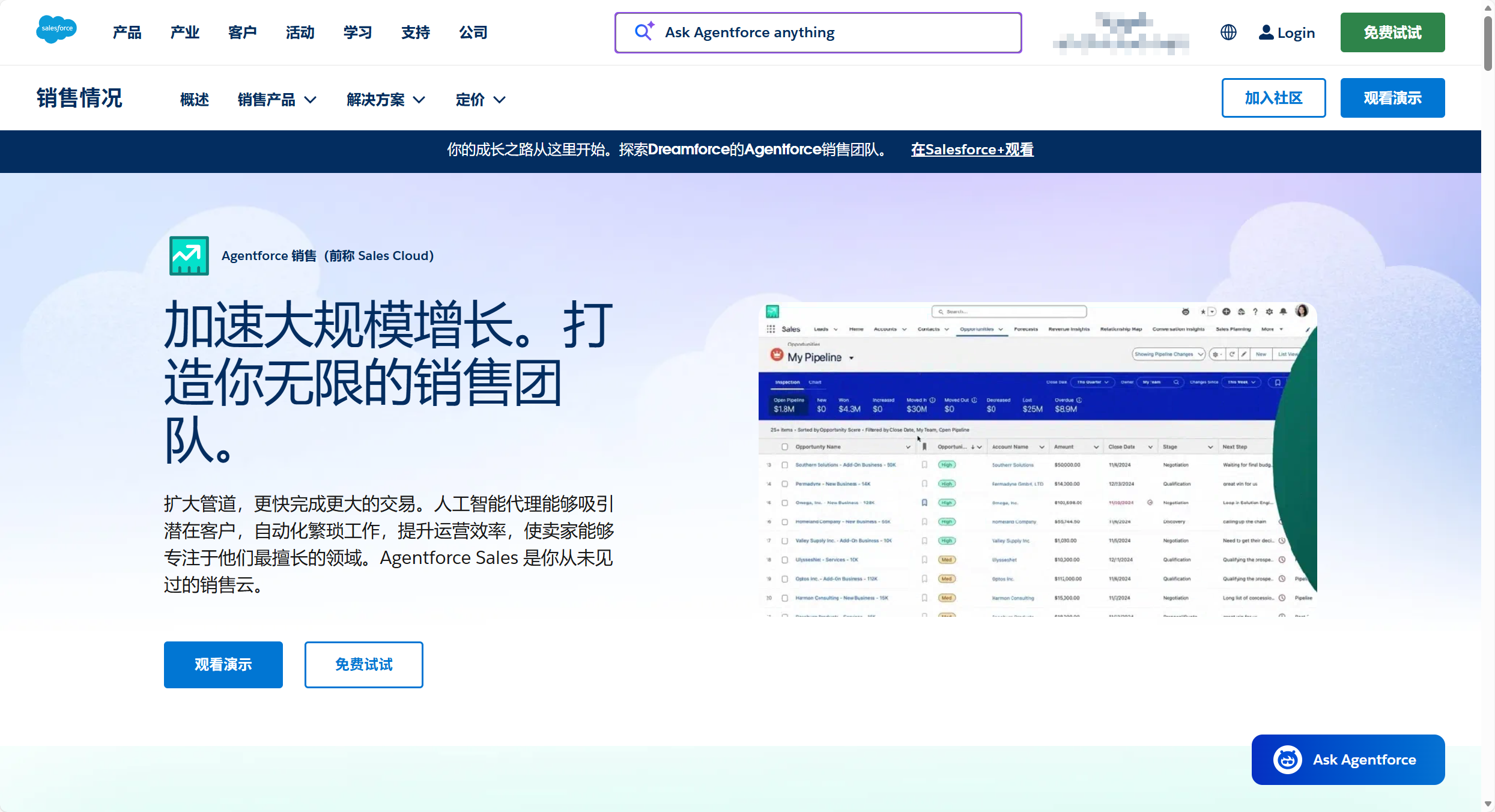The image size is (1495, 812).
Task: Click the Login user icon
Action: point(1266,32)
